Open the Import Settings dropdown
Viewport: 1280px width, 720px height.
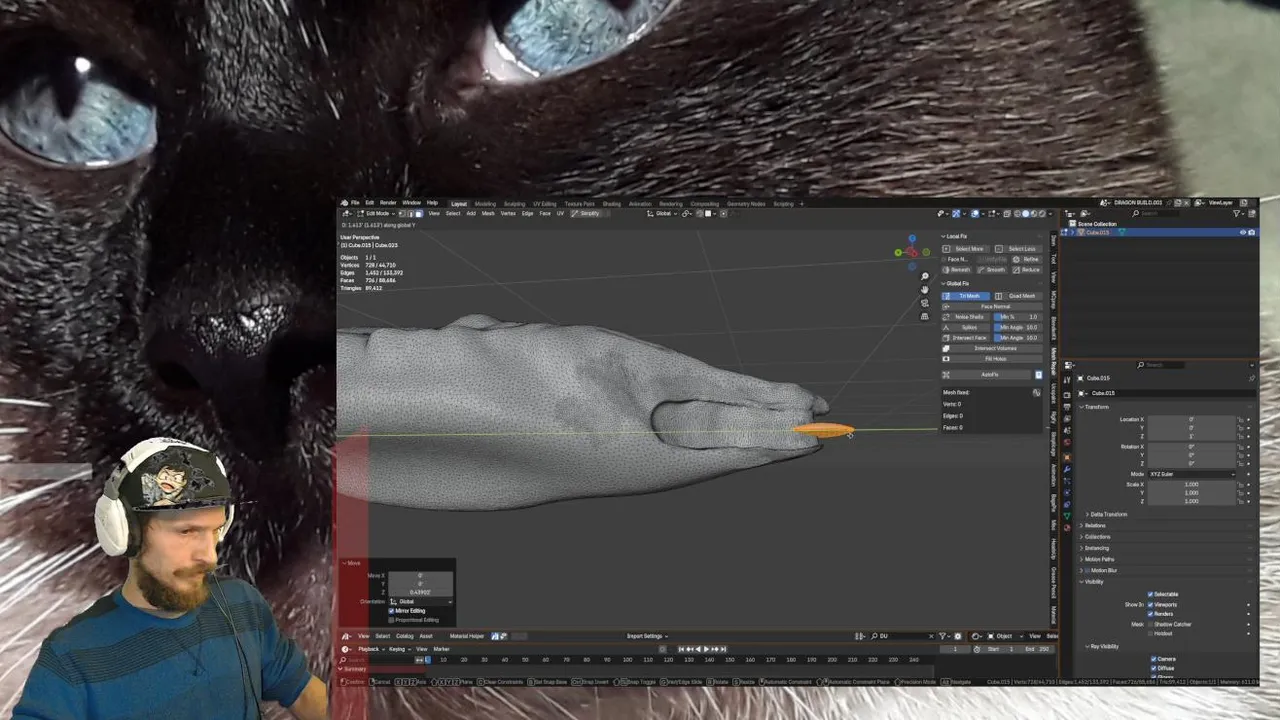tap(646, 636)
